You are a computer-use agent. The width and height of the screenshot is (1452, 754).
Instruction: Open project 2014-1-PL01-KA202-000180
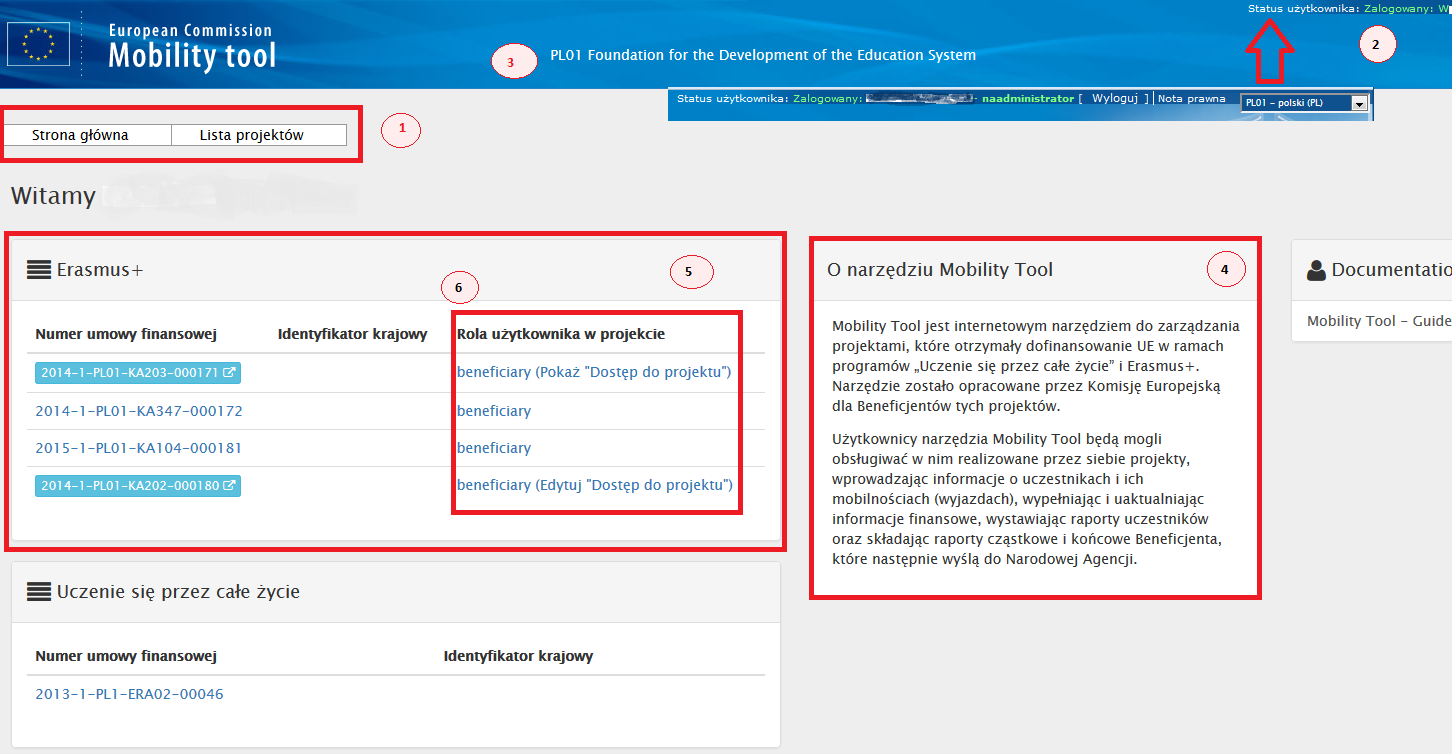tap(138, 486)
